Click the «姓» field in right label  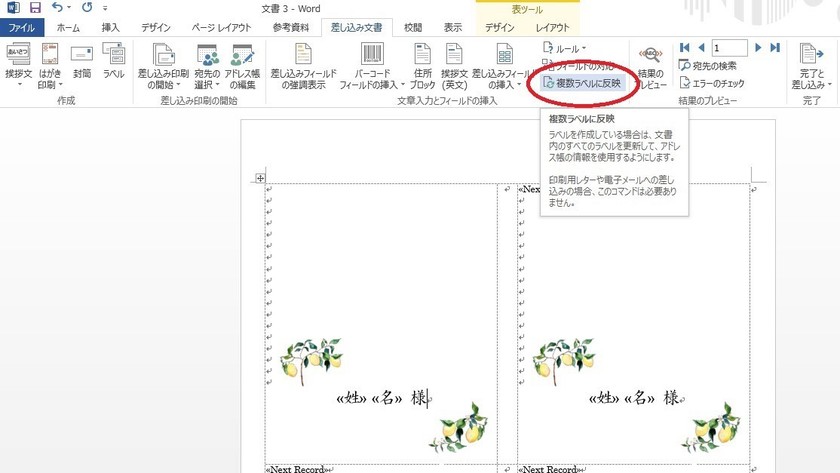point(604,398)
